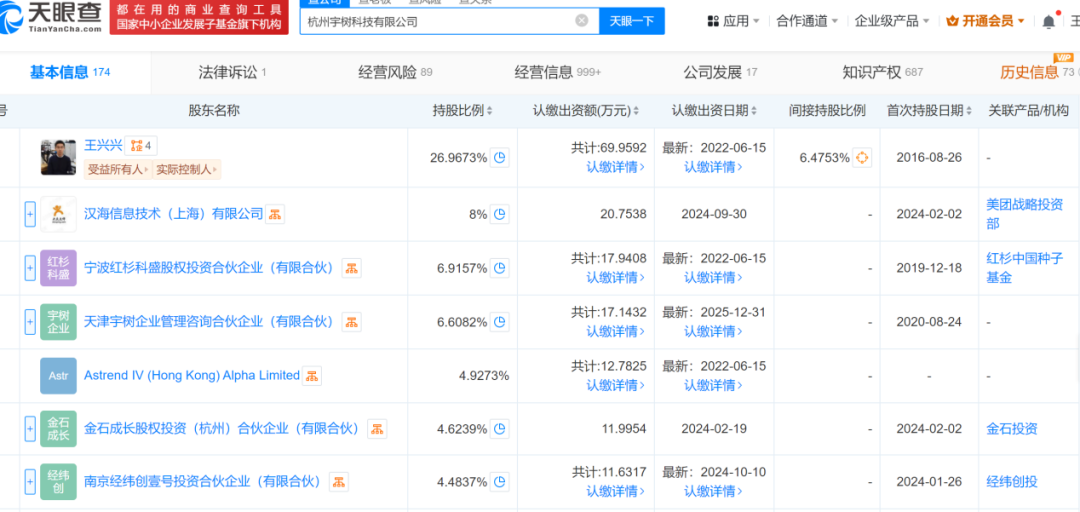Screen dimensions: 1080x512
Task: Open pie chart icon next to 4.6239%
Action: click(x=501, y=429)
